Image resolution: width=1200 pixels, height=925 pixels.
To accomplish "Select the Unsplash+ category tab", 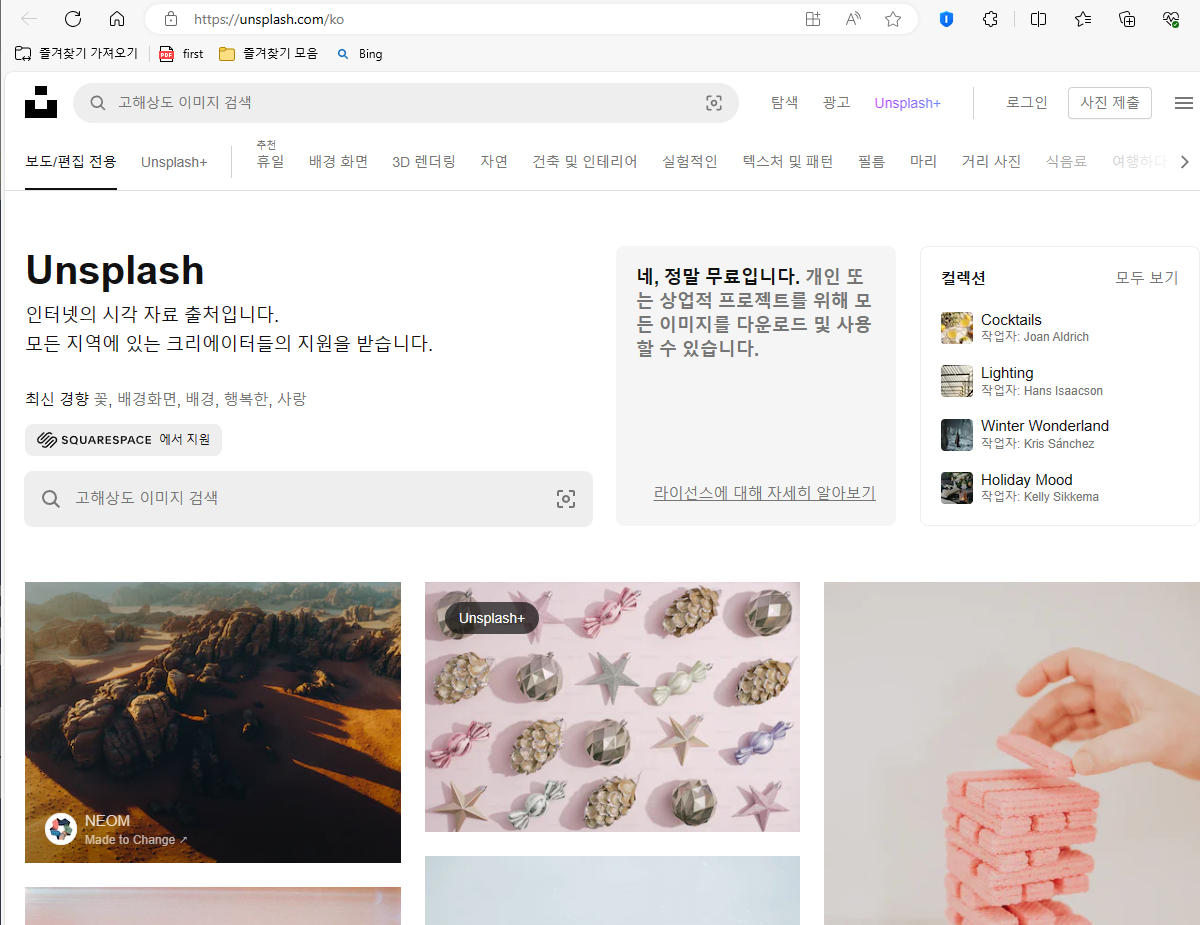I will pyautogui.click(x=174, y=162).
